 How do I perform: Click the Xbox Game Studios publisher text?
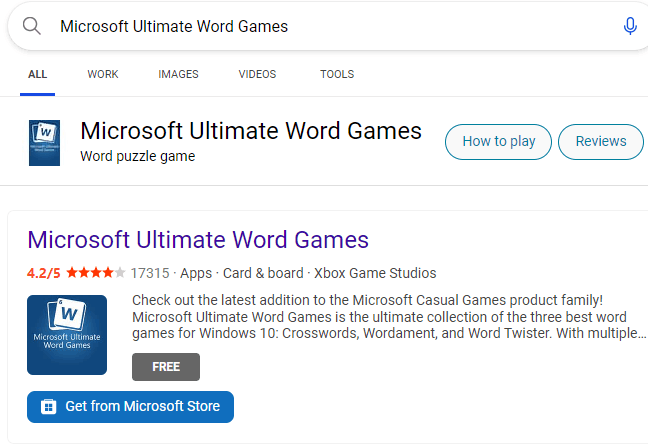[x=375, y=273]
